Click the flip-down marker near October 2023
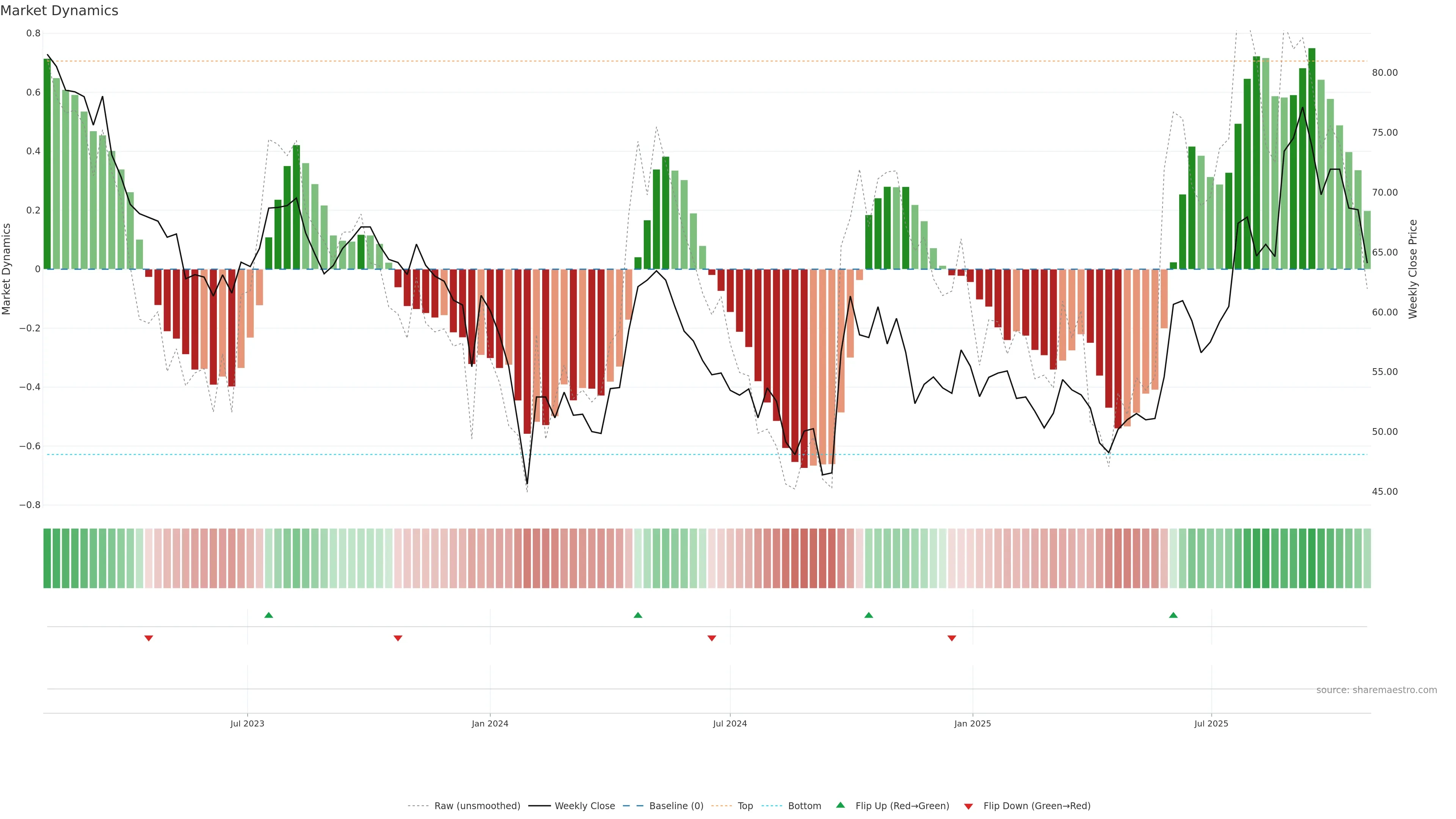This screenshot has height=819, width=1456. point(397,638)
